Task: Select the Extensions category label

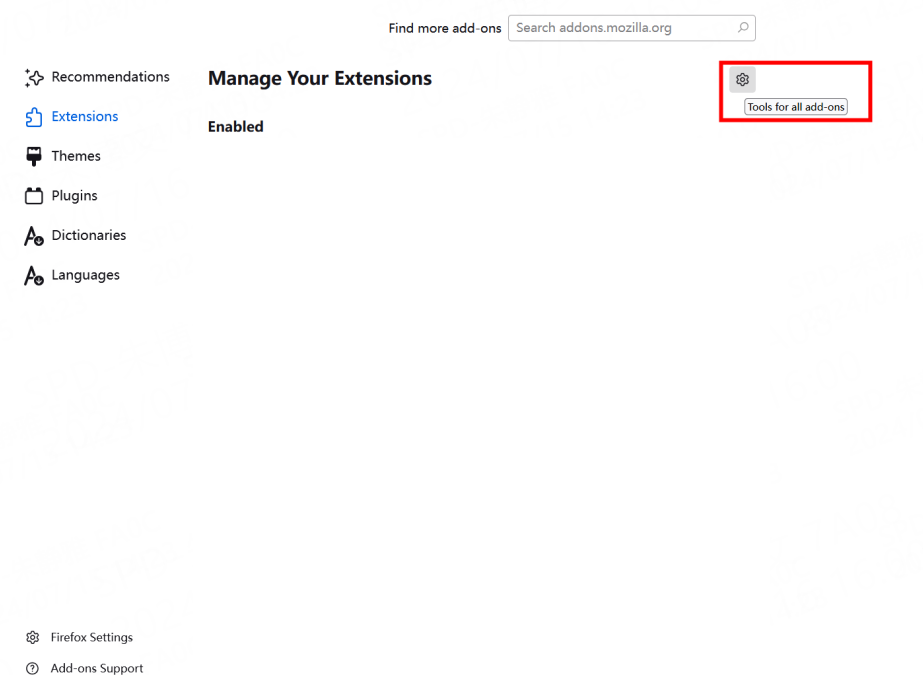Action: point(85,117)
